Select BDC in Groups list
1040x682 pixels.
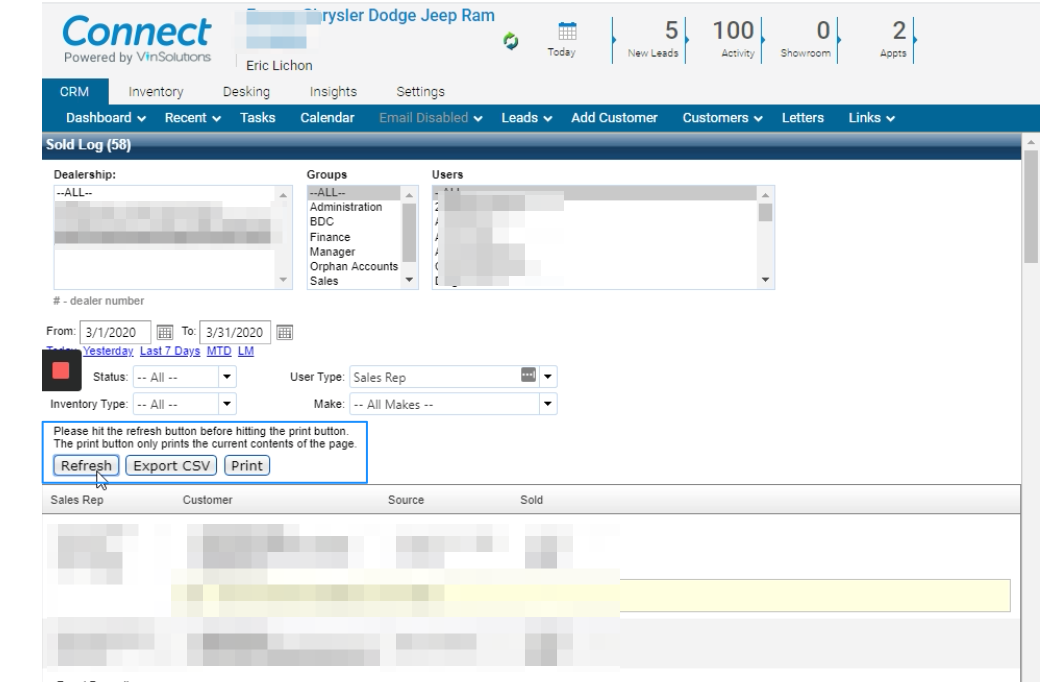click(x=354, y=222)
